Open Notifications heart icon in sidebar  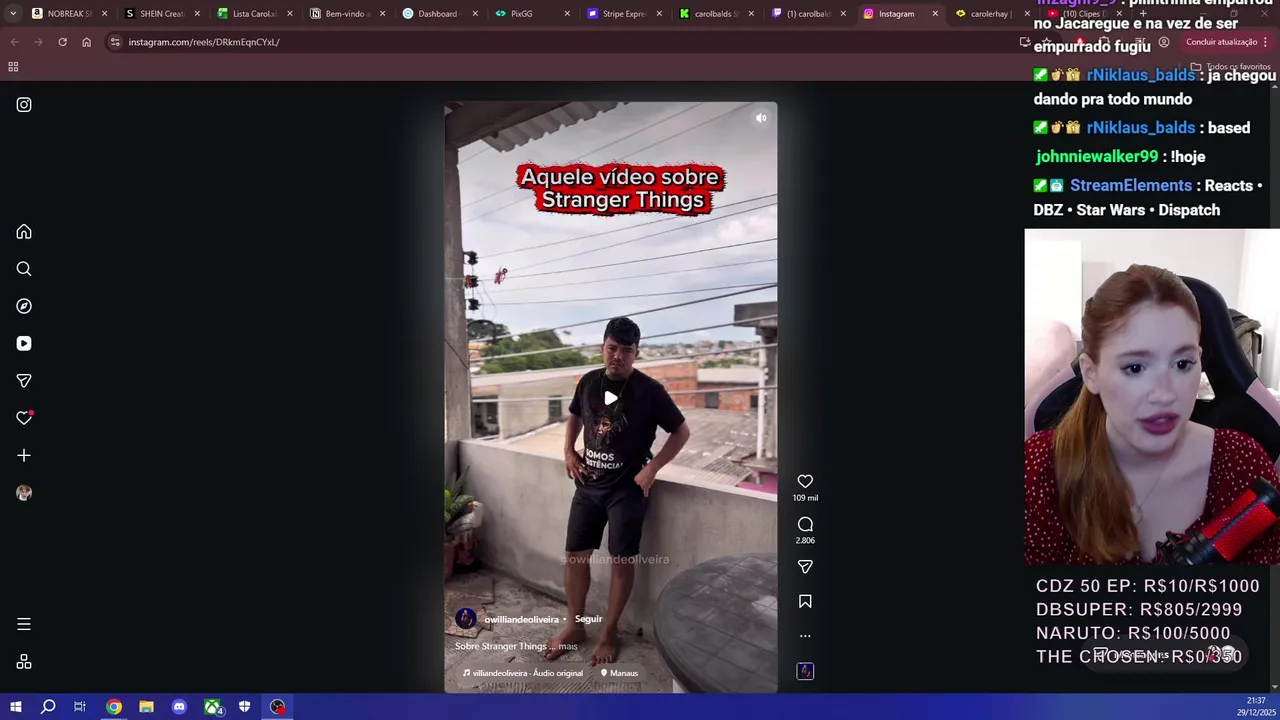24,418
